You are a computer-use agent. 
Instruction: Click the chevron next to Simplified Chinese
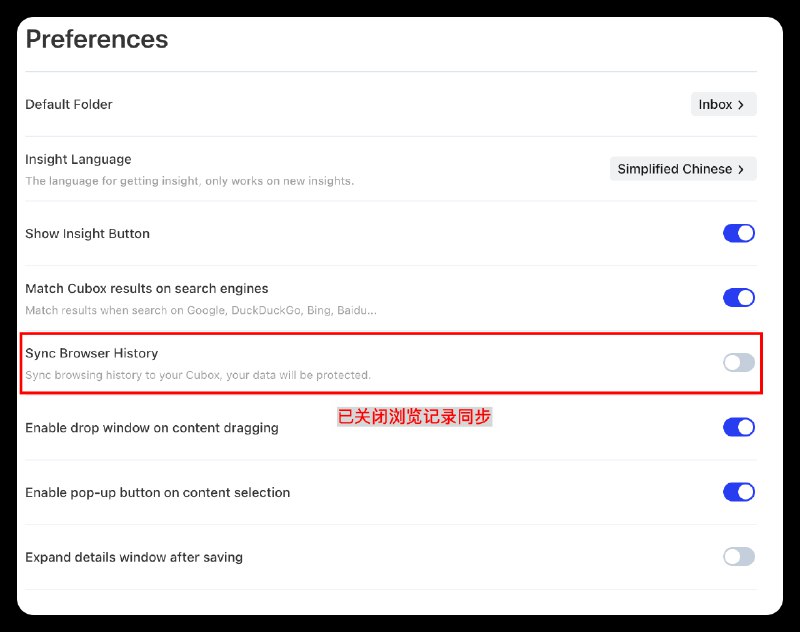[x=741, y=169]
